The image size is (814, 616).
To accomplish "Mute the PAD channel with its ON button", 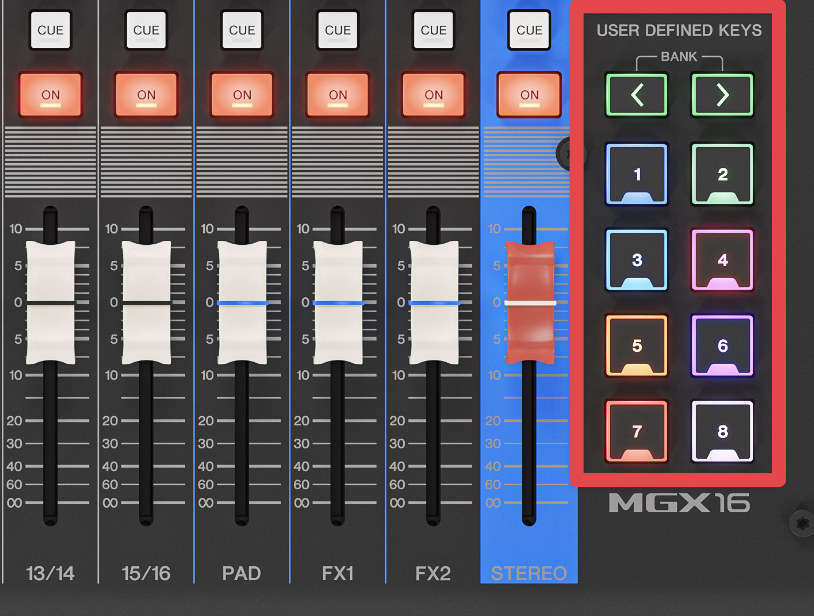I will point(242,95).
